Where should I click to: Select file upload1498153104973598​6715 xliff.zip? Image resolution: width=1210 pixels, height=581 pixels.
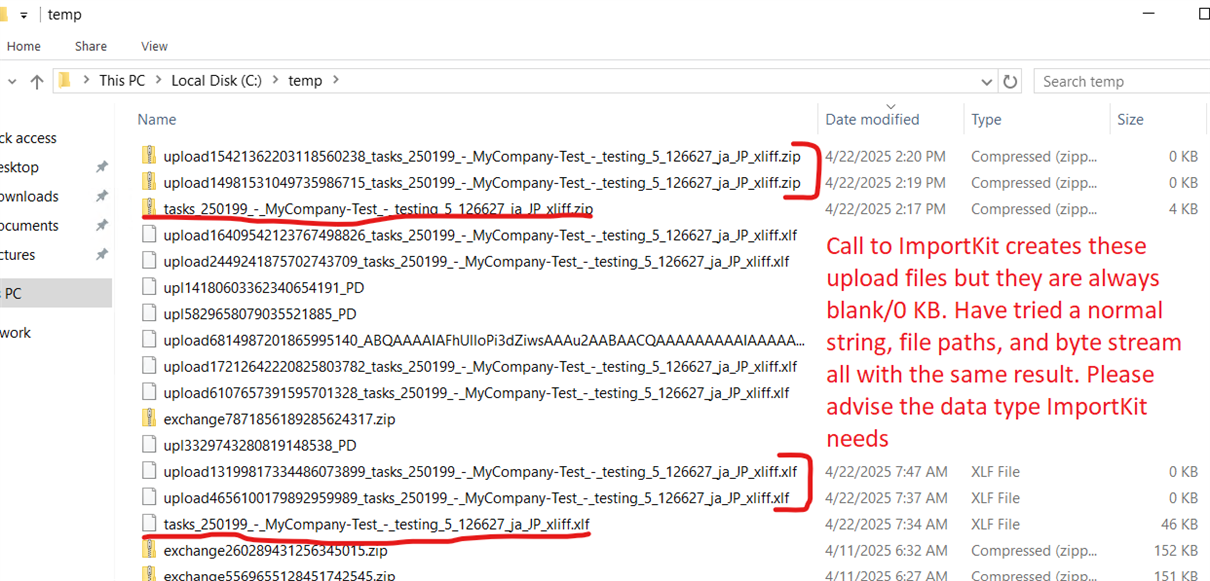tap(482, 182)
